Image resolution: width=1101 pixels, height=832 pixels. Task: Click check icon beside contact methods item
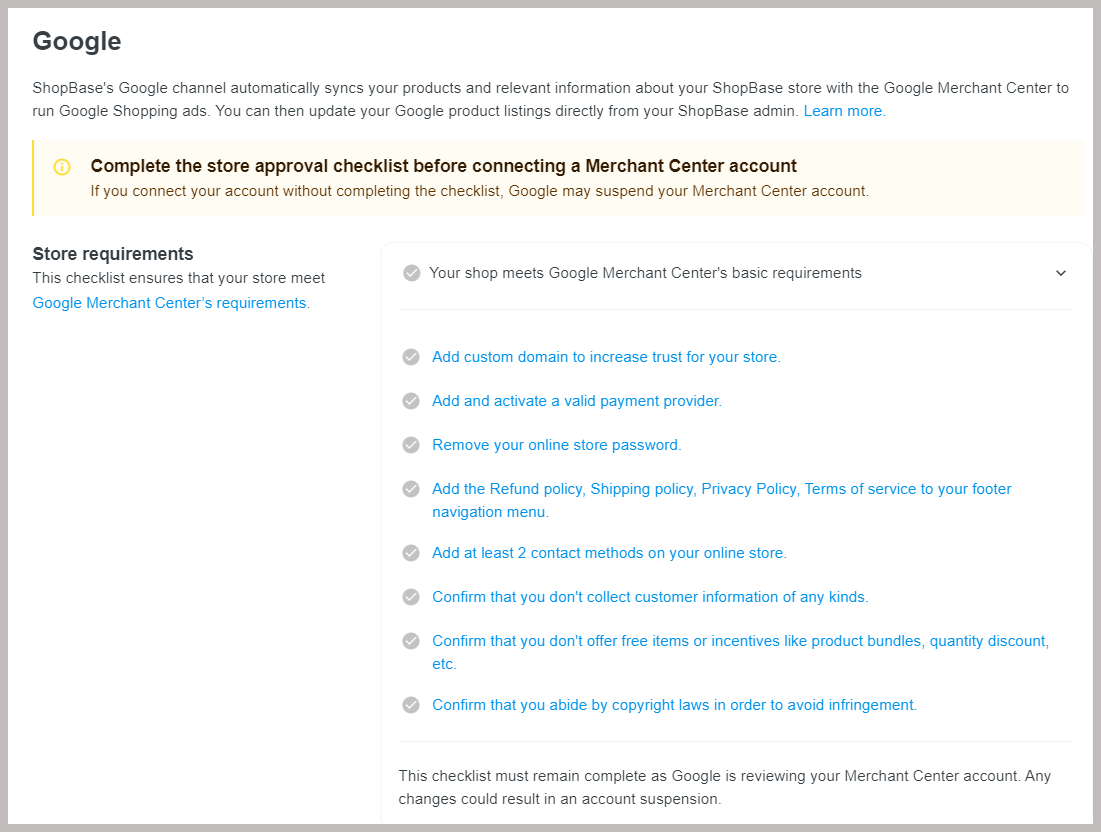tap(411, 553)
